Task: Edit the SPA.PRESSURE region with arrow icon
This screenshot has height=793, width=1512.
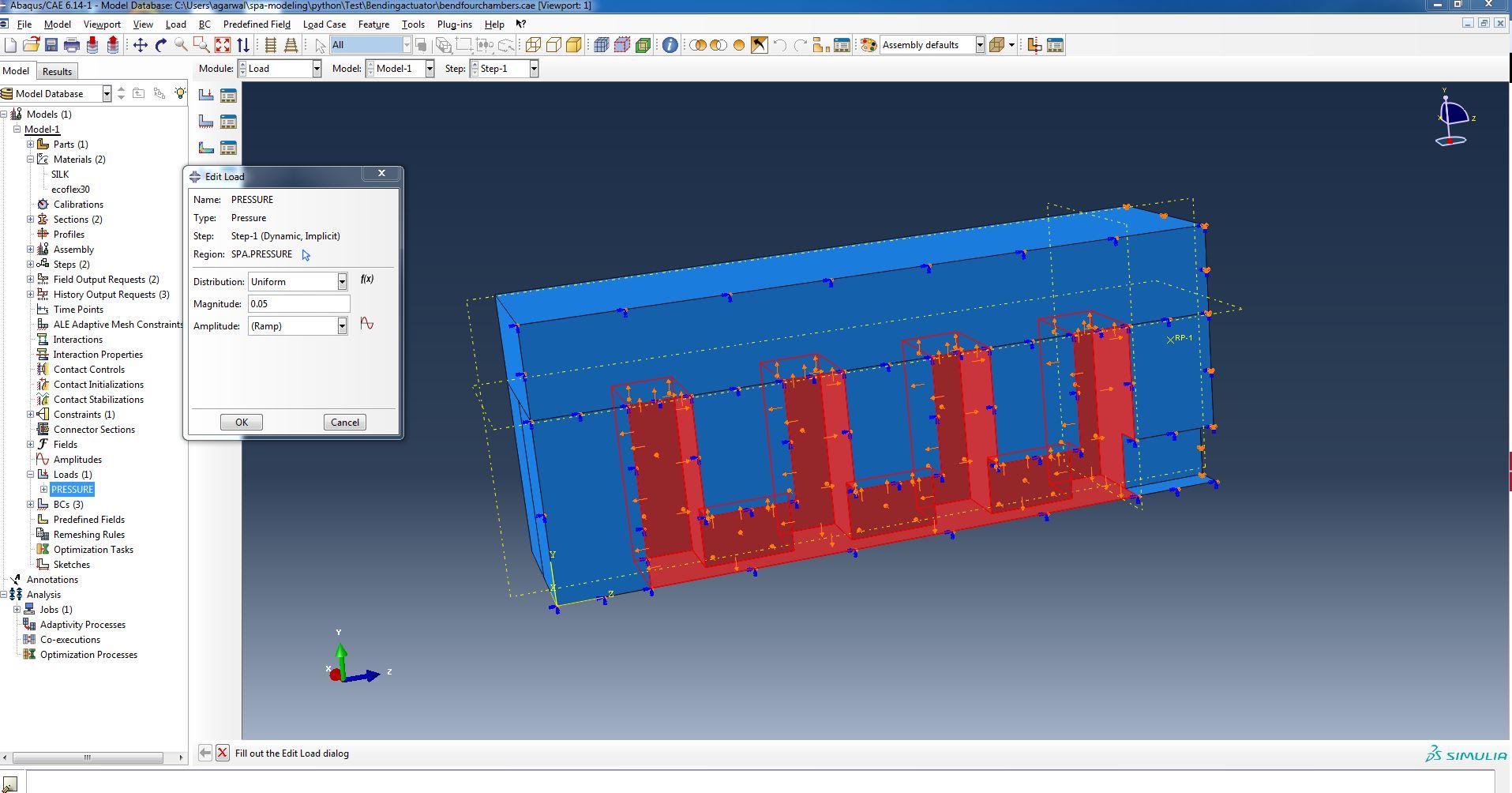Action: click(x=306, y=254)
